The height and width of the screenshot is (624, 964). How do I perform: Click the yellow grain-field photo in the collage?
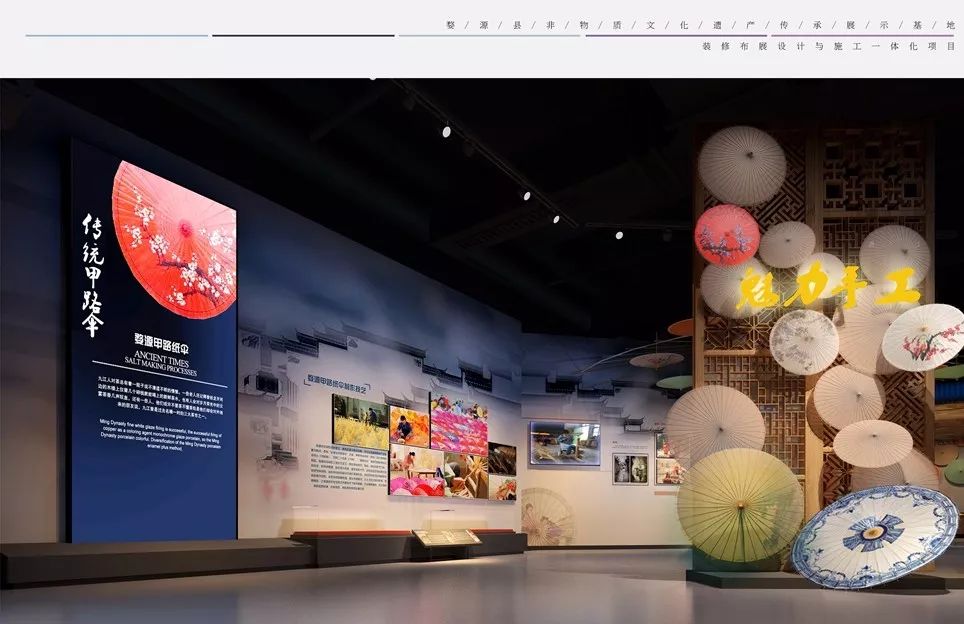[360, 422]
